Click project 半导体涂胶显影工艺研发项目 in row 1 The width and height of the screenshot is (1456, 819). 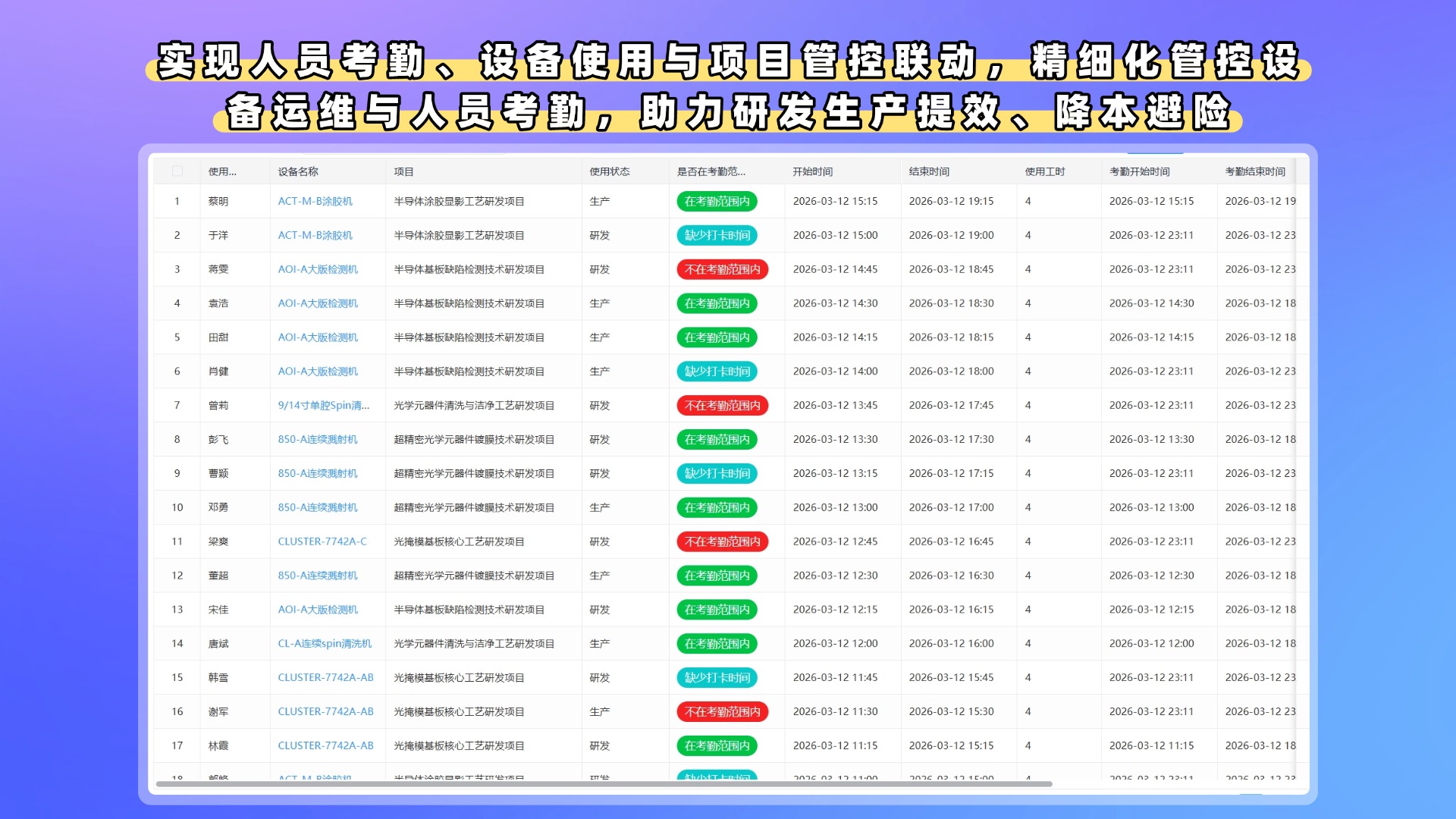459,201
